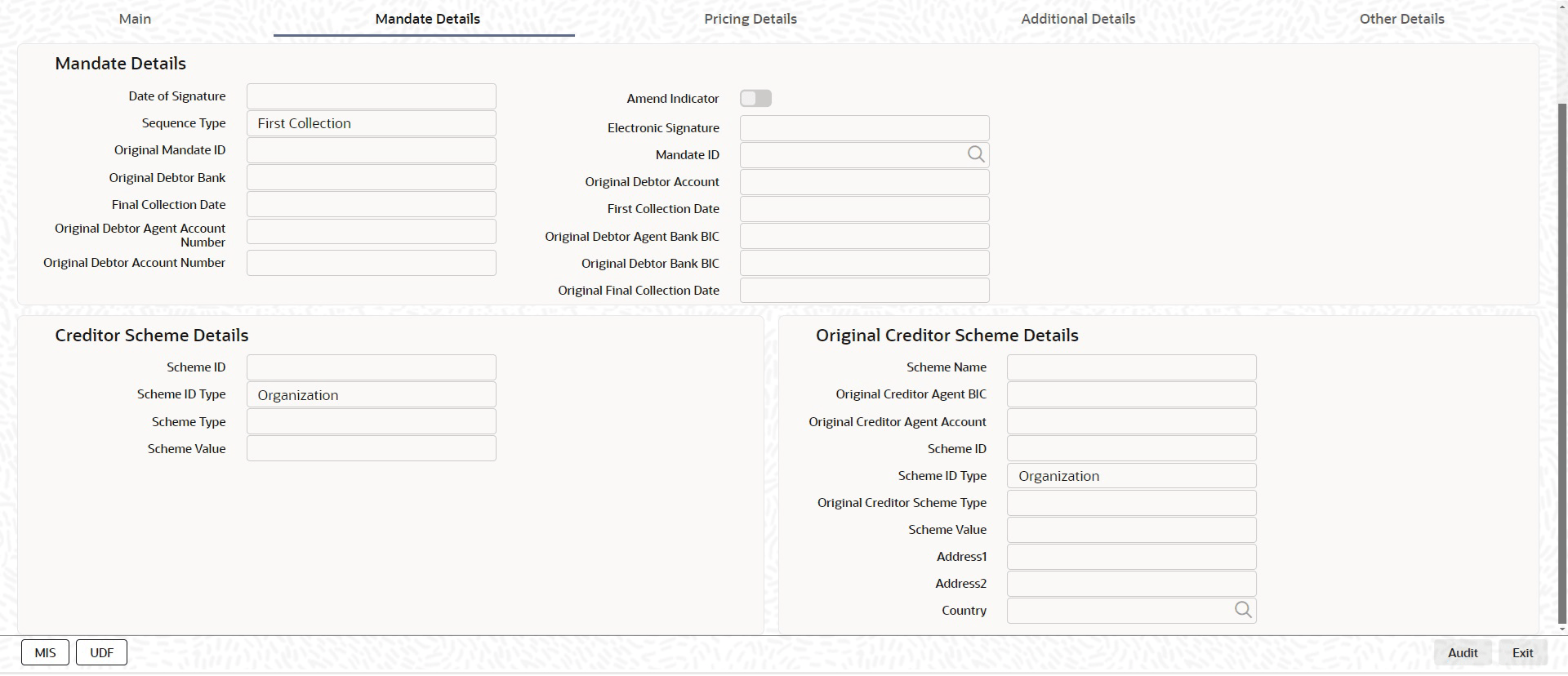Focus the Original Creditor Agent BIC field
The width and height of the screenshot is (1568, 676).
(1132, 394)
